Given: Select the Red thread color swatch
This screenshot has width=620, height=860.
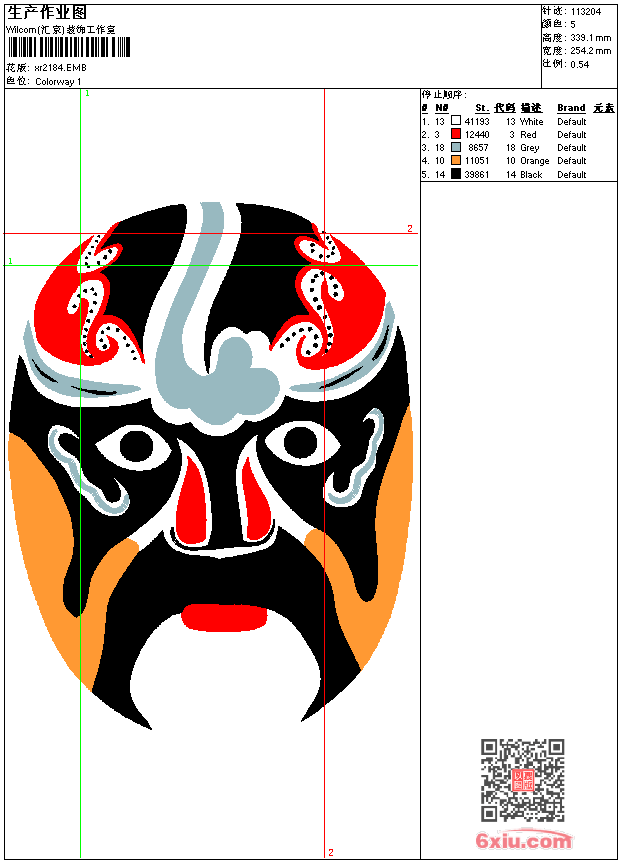Looking at the screenshot, I should click(455, 133).
